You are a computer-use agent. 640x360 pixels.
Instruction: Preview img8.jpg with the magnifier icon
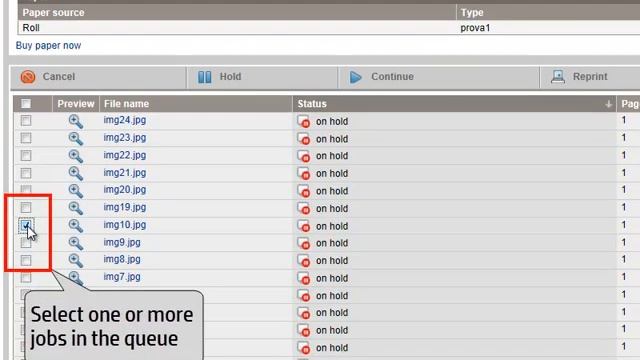click(76, 260)
